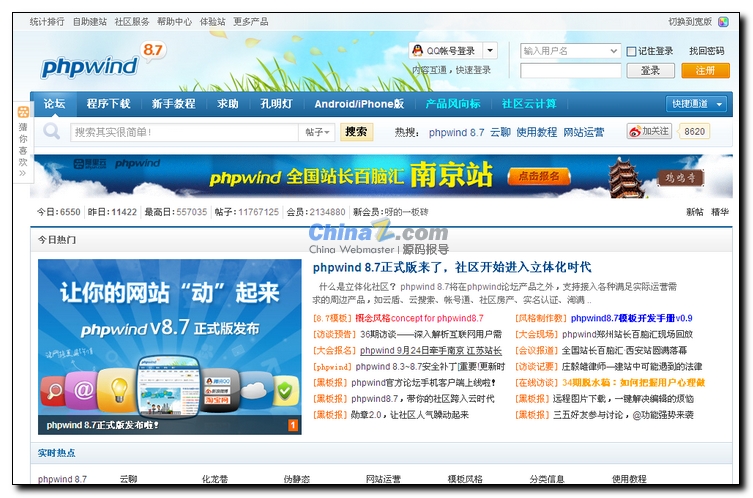Open headline phpwind 8.7正式版来了
Viewport: 753px width, 498px height.
tap(452, 267)
